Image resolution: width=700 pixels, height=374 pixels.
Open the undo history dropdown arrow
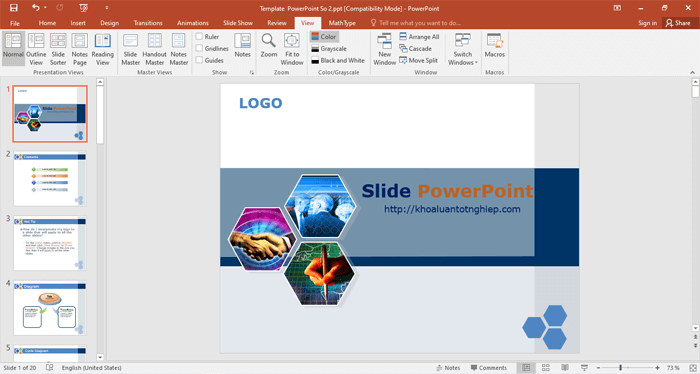[46, 8]
